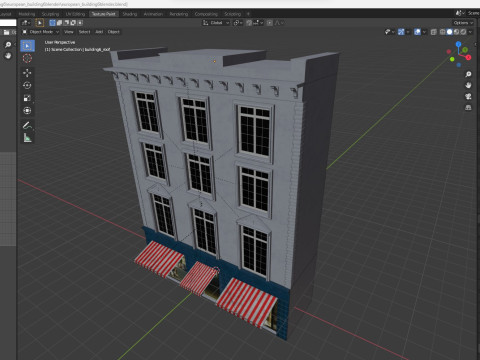Open the Add menu
480x360 pixels.
99,32
